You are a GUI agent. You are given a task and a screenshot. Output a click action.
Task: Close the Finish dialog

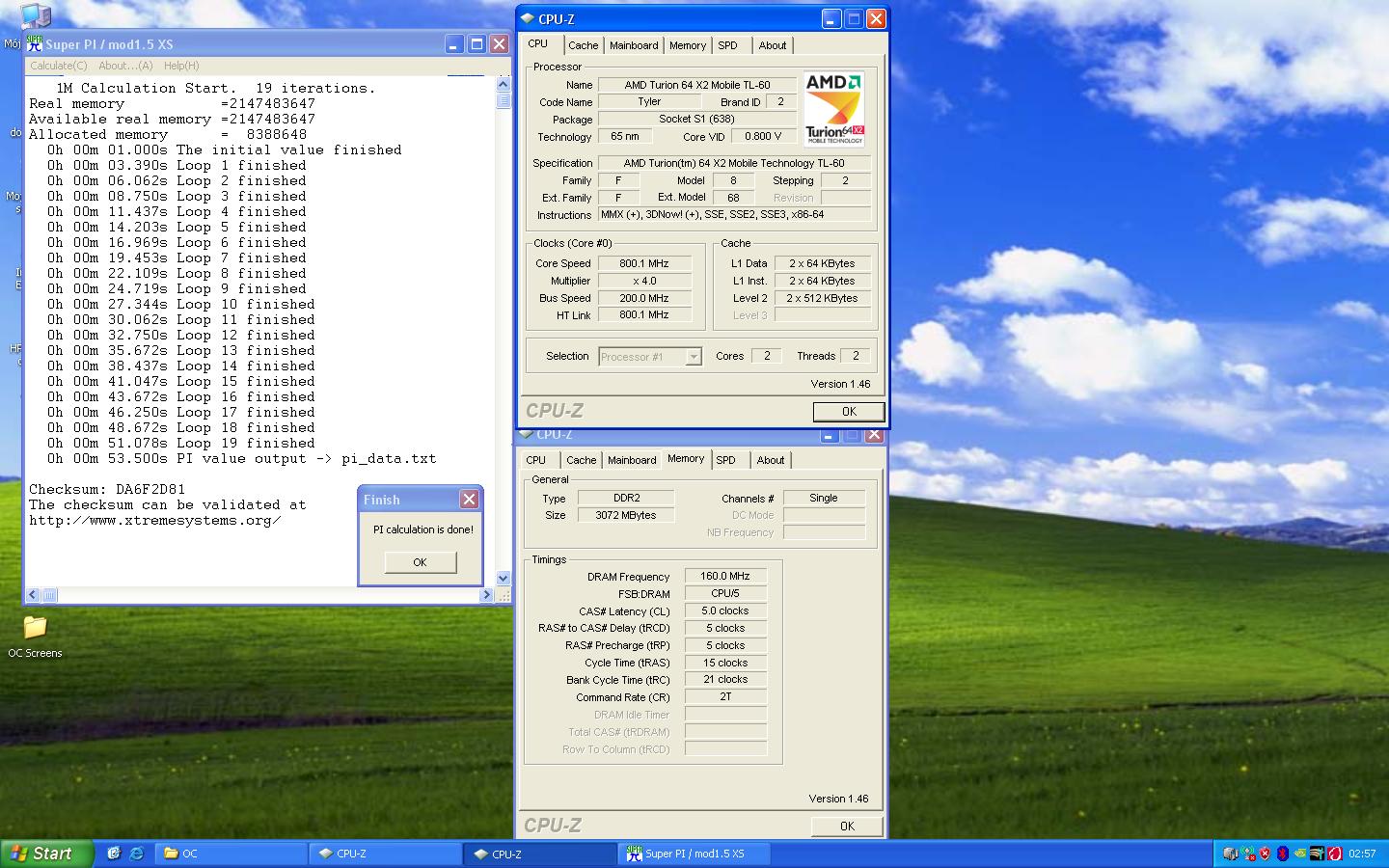(x=469, y=499)
